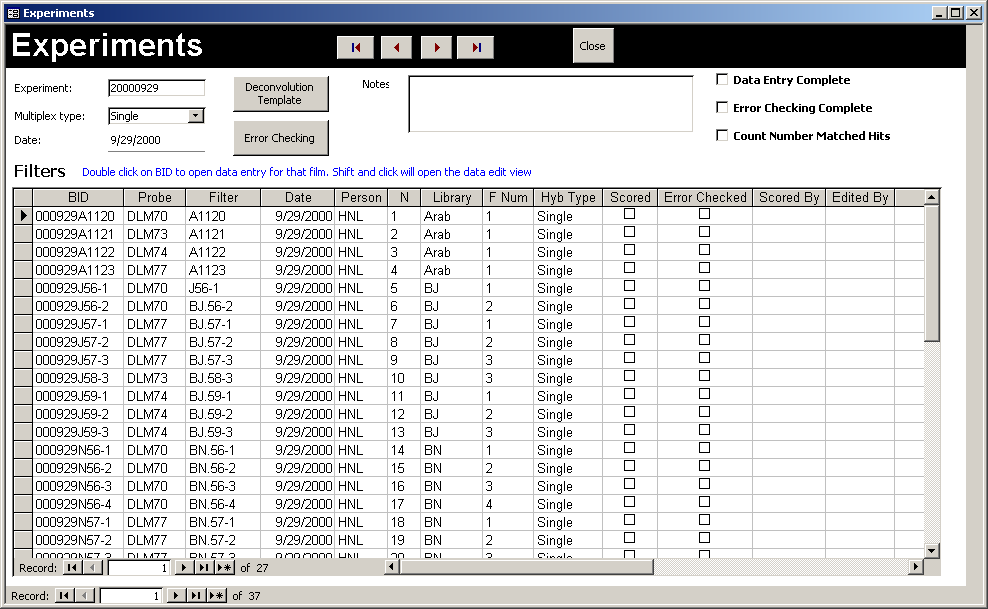
Task: Jump to last experiment in header
Action: (x=476, y=47)
